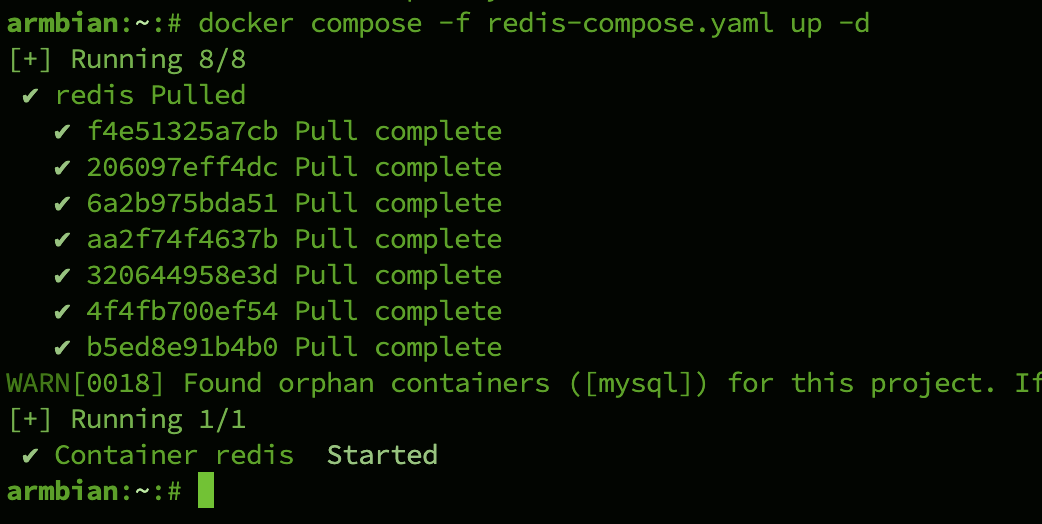Click the "Running 1/1" progress text
Viewport: 1042px width, 524px height.
158,419
